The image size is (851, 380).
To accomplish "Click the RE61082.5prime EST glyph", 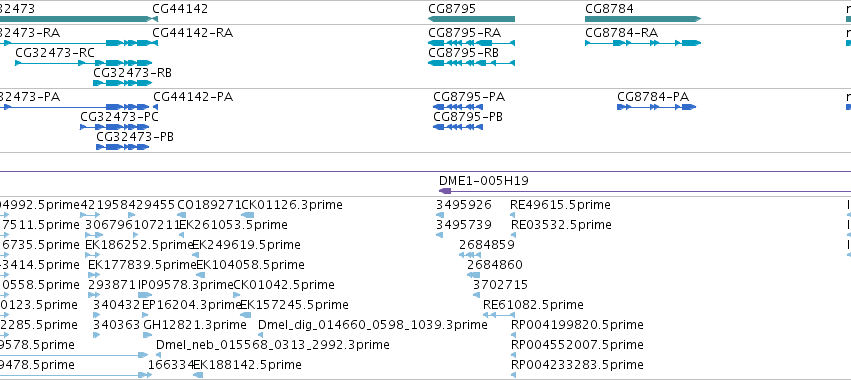I will (498, 315).
